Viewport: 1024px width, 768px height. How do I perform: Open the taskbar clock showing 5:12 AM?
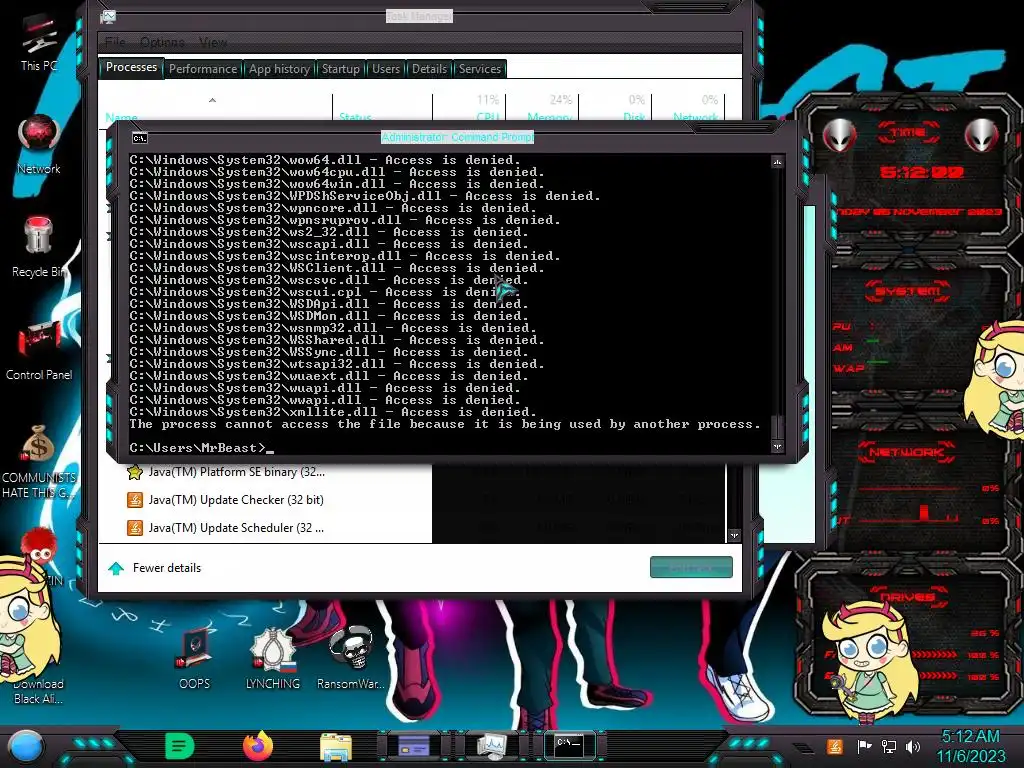pyautogui.click(x=970, y=746)
